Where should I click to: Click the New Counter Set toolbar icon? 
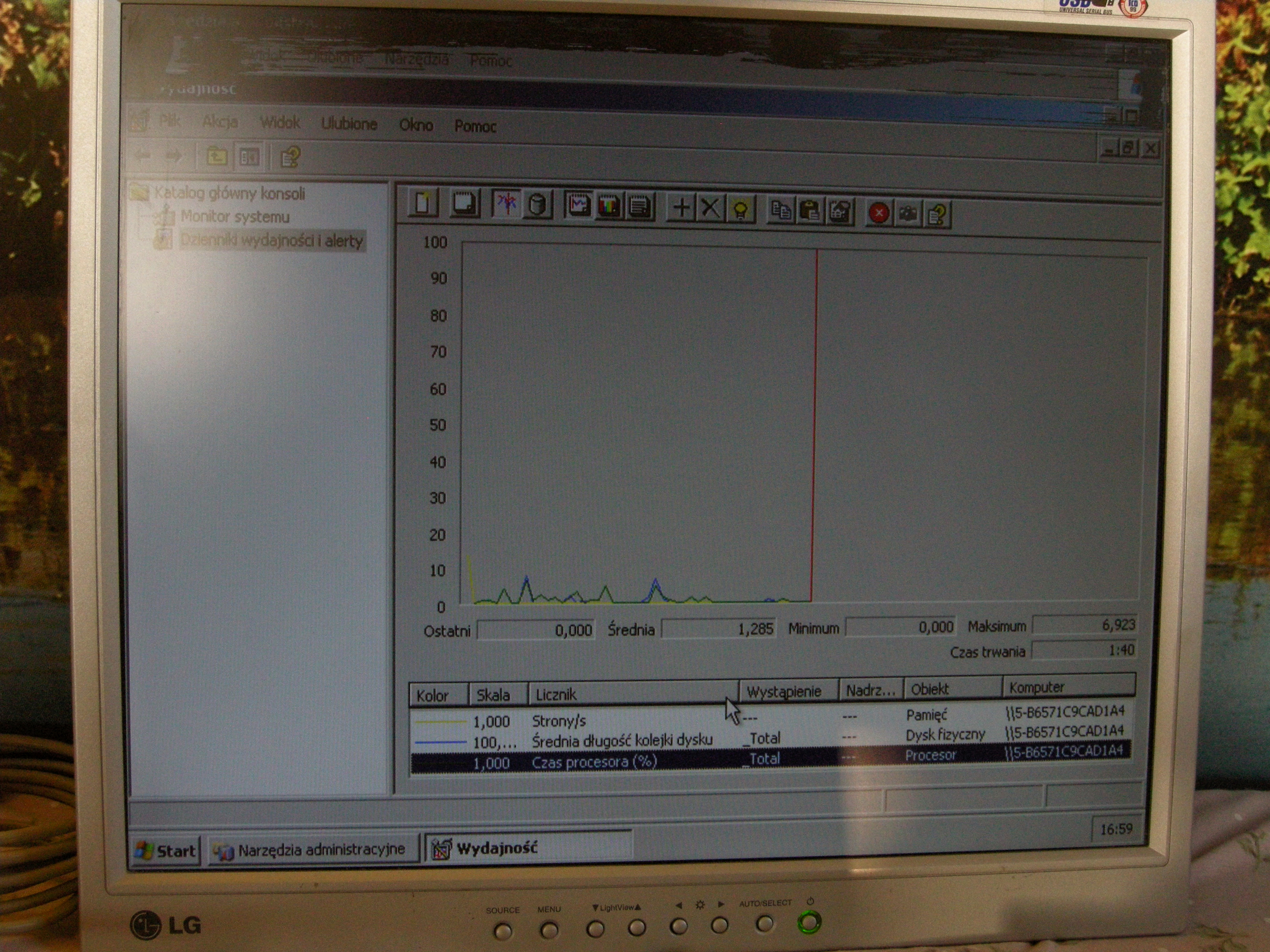click(x=423, y=203)
